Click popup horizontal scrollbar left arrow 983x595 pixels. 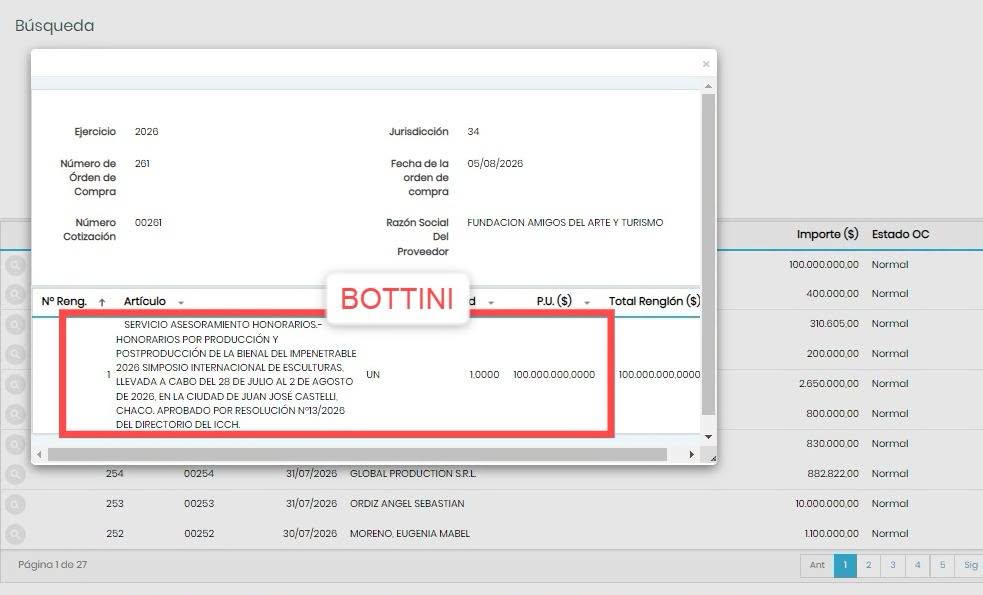(x=39, y=455)
